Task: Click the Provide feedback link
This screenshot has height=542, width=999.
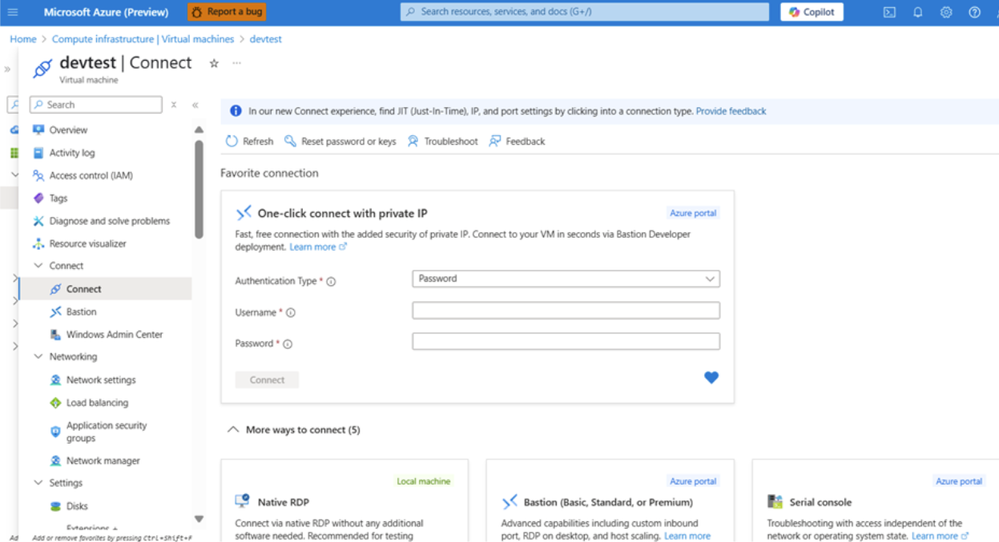Action: point(731,111)
